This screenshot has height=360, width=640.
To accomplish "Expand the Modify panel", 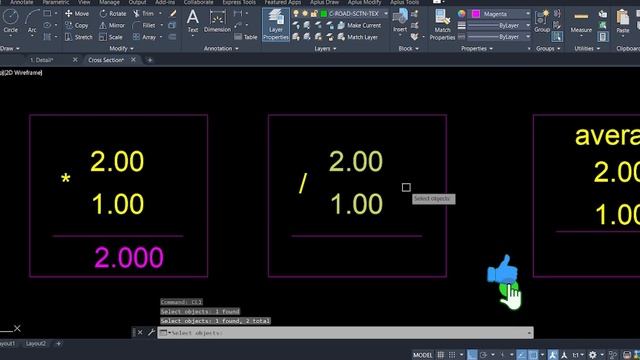I will pos(122,49).
